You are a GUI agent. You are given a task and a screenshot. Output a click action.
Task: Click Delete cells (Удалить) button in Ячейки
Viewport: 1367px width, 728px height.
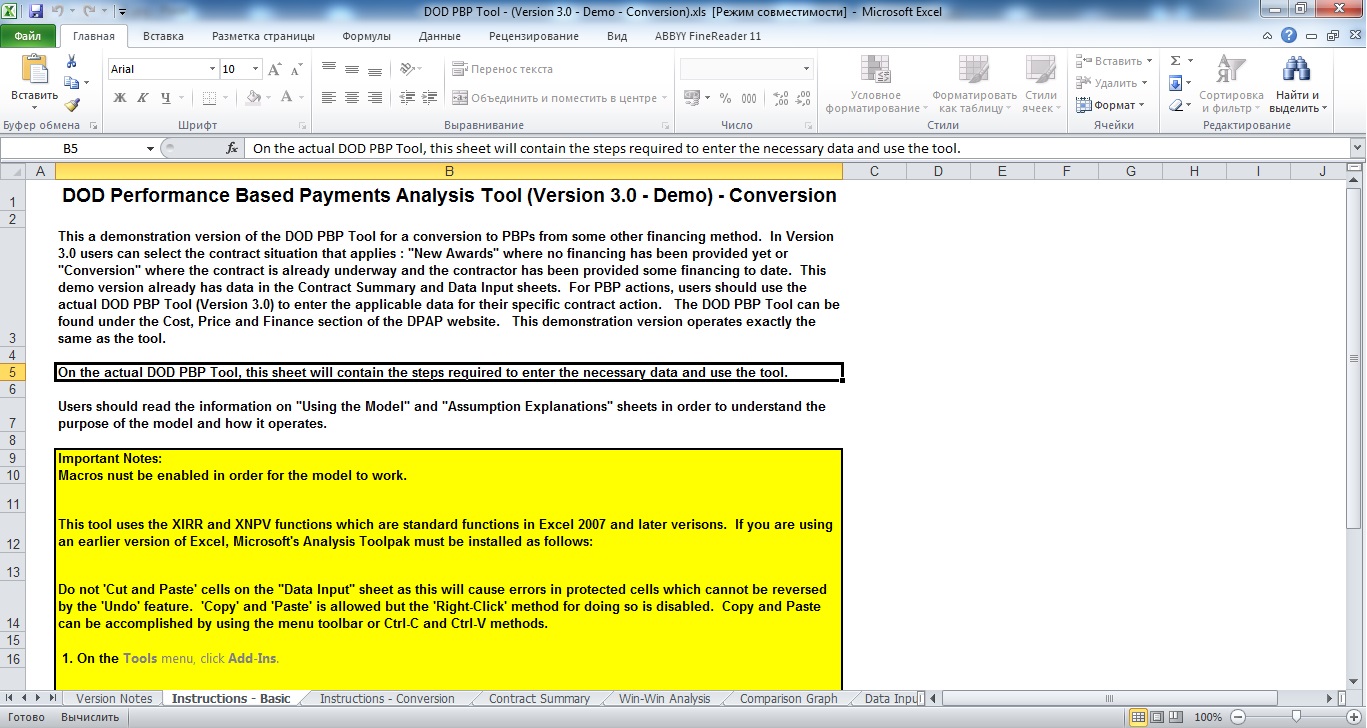[x=1112, y=83]
